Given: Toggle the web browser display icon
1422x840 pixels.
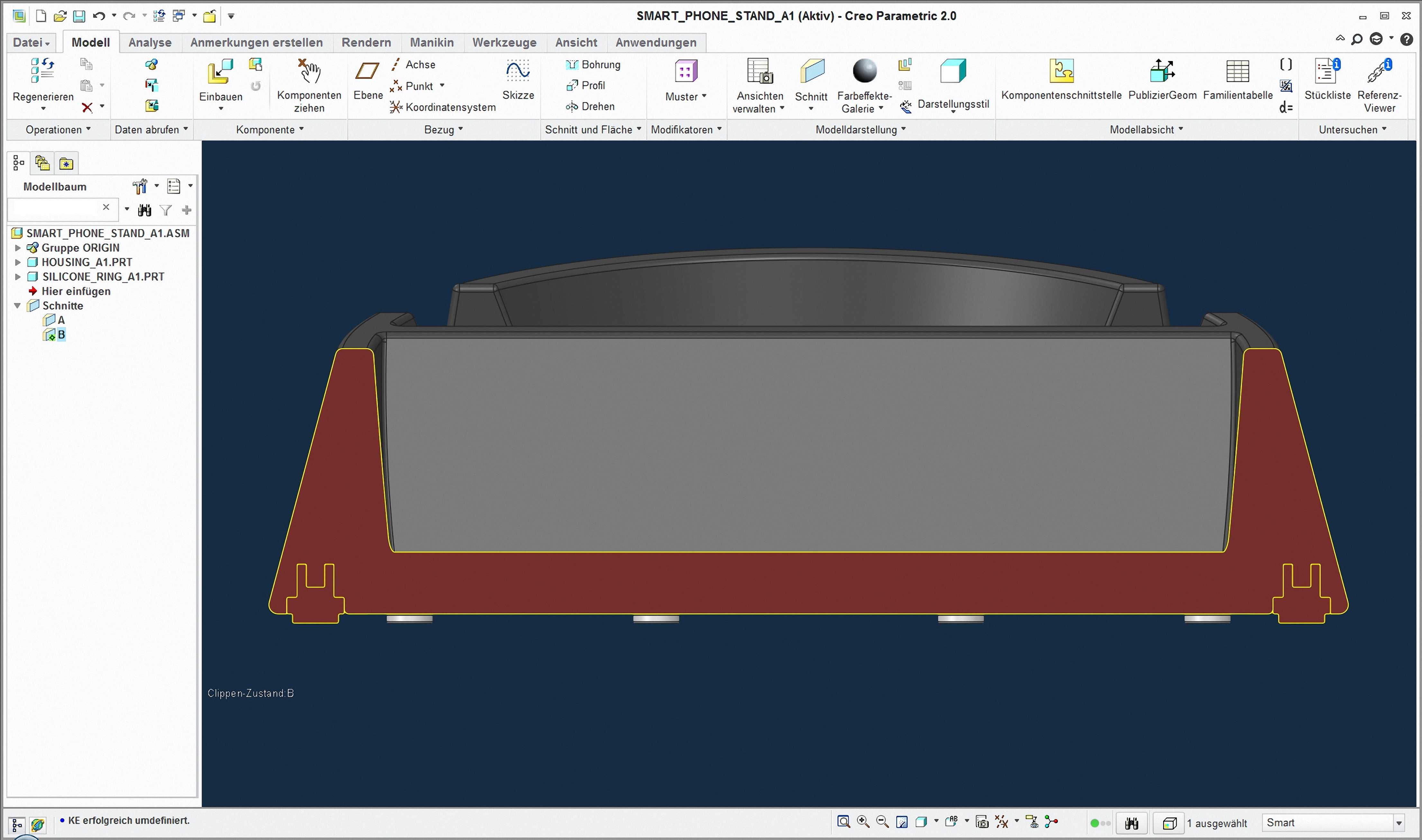Looking at the screenshot, I should pyautogui.click(x=38, y=825).
